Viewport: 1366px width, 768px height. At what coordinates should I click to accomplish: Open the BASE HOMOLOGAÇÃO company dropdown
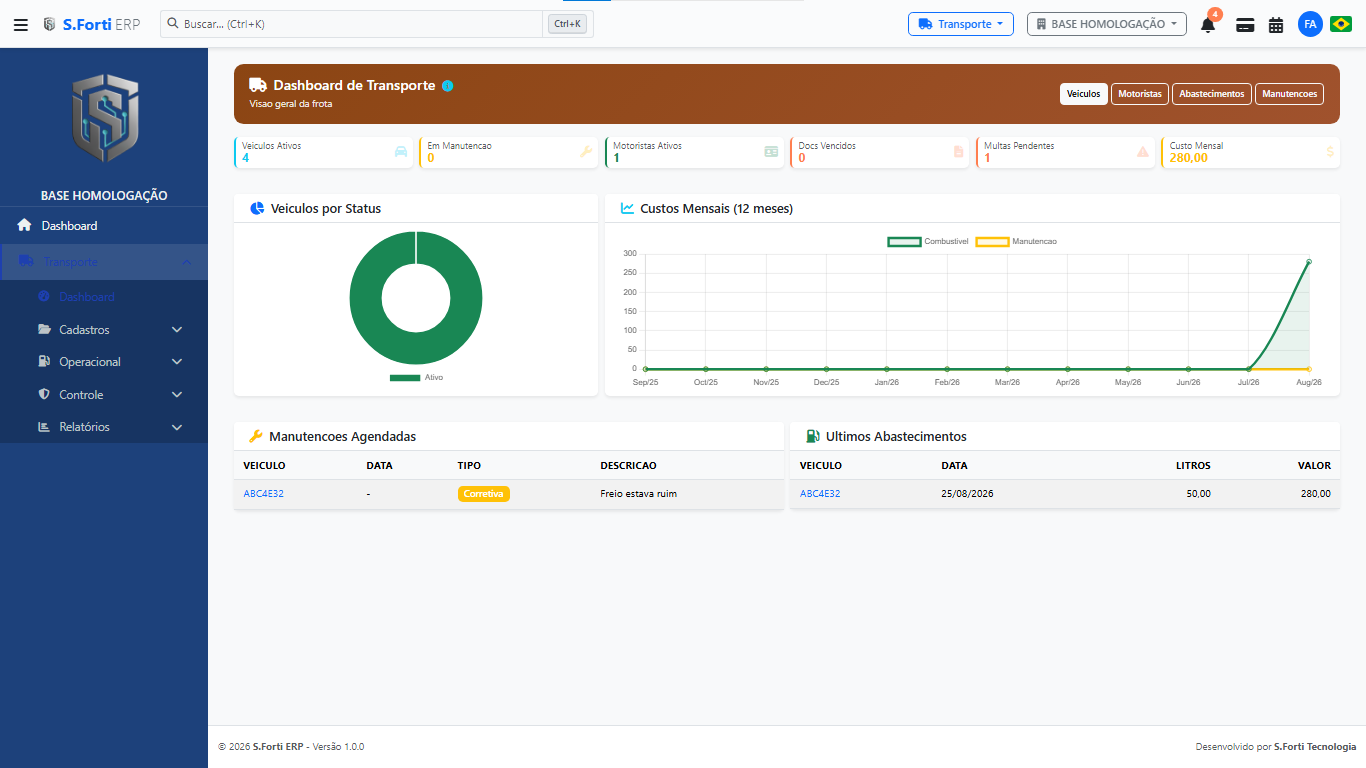1106,24
